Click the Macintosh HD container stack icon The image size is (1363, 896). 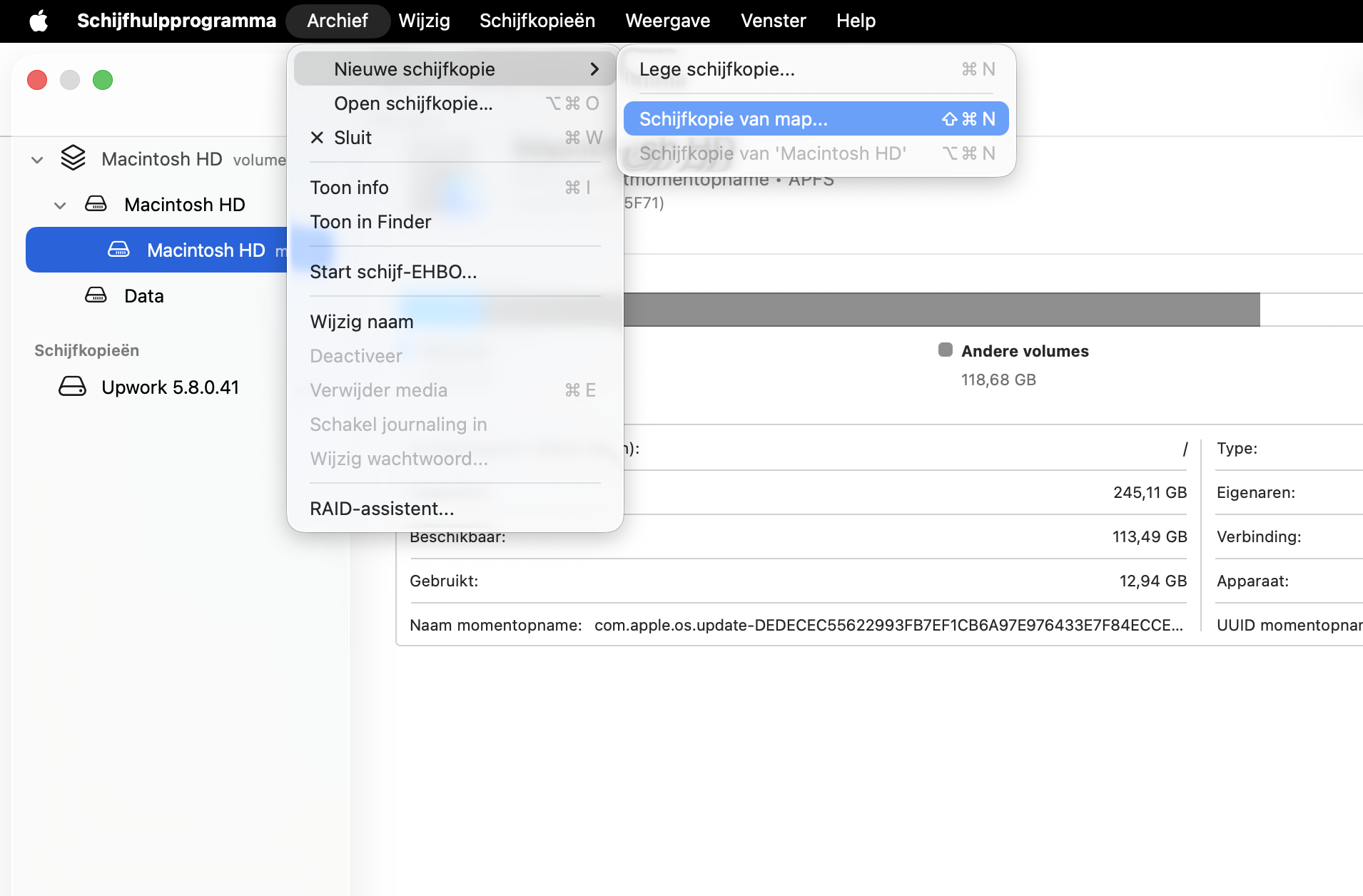[x=73, y=158]
